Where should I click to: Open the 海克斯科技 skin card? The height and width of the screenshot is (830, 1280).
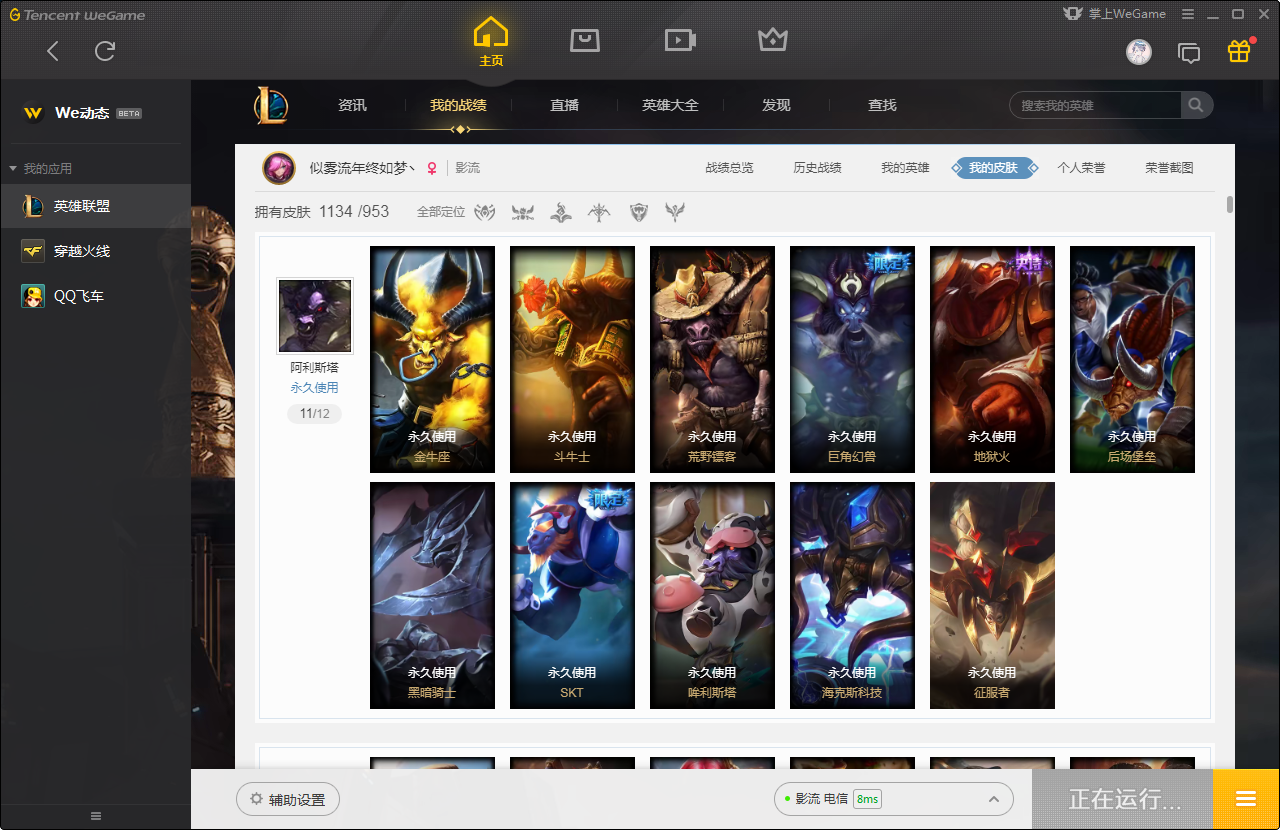(852, 595)
